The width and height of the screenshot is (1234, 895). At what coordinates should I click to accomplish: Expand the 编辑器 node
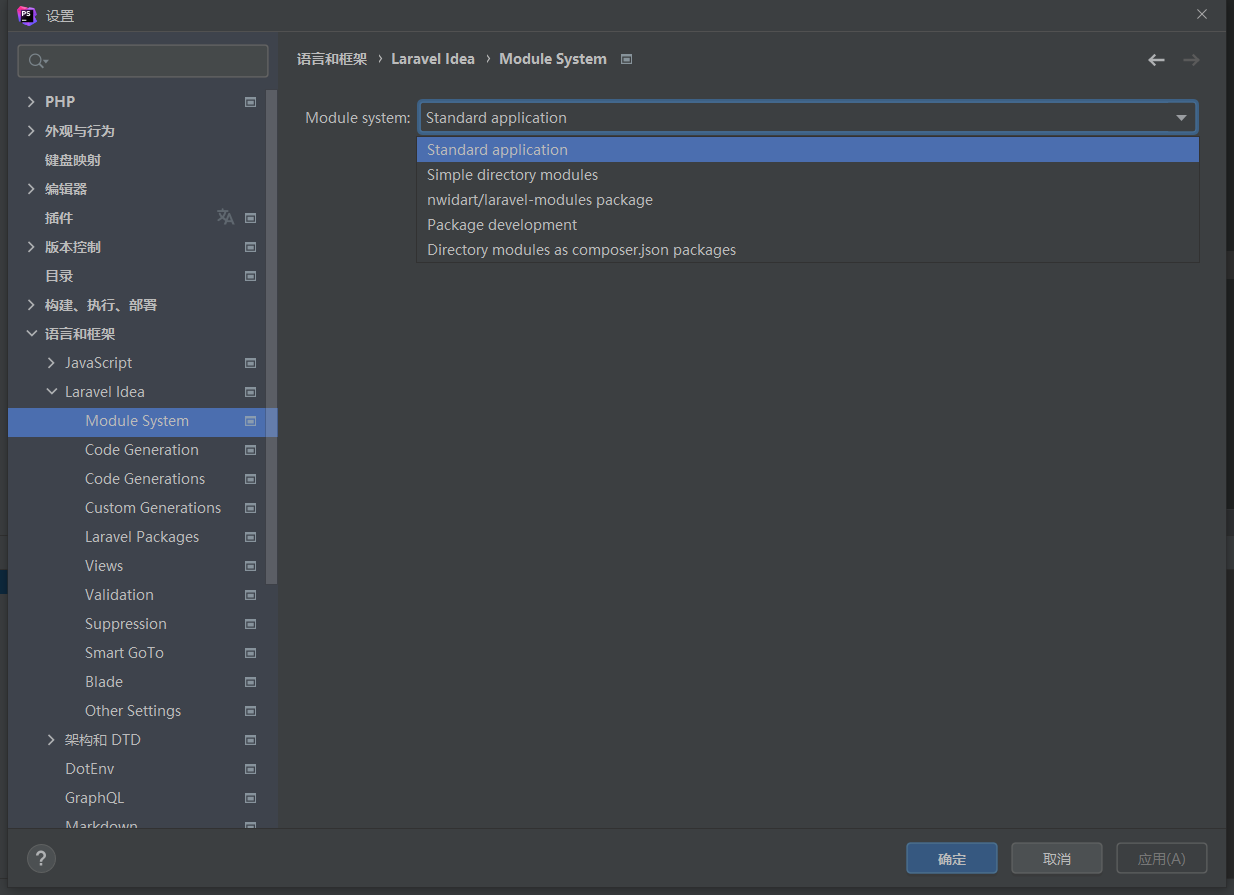point(31,189)
